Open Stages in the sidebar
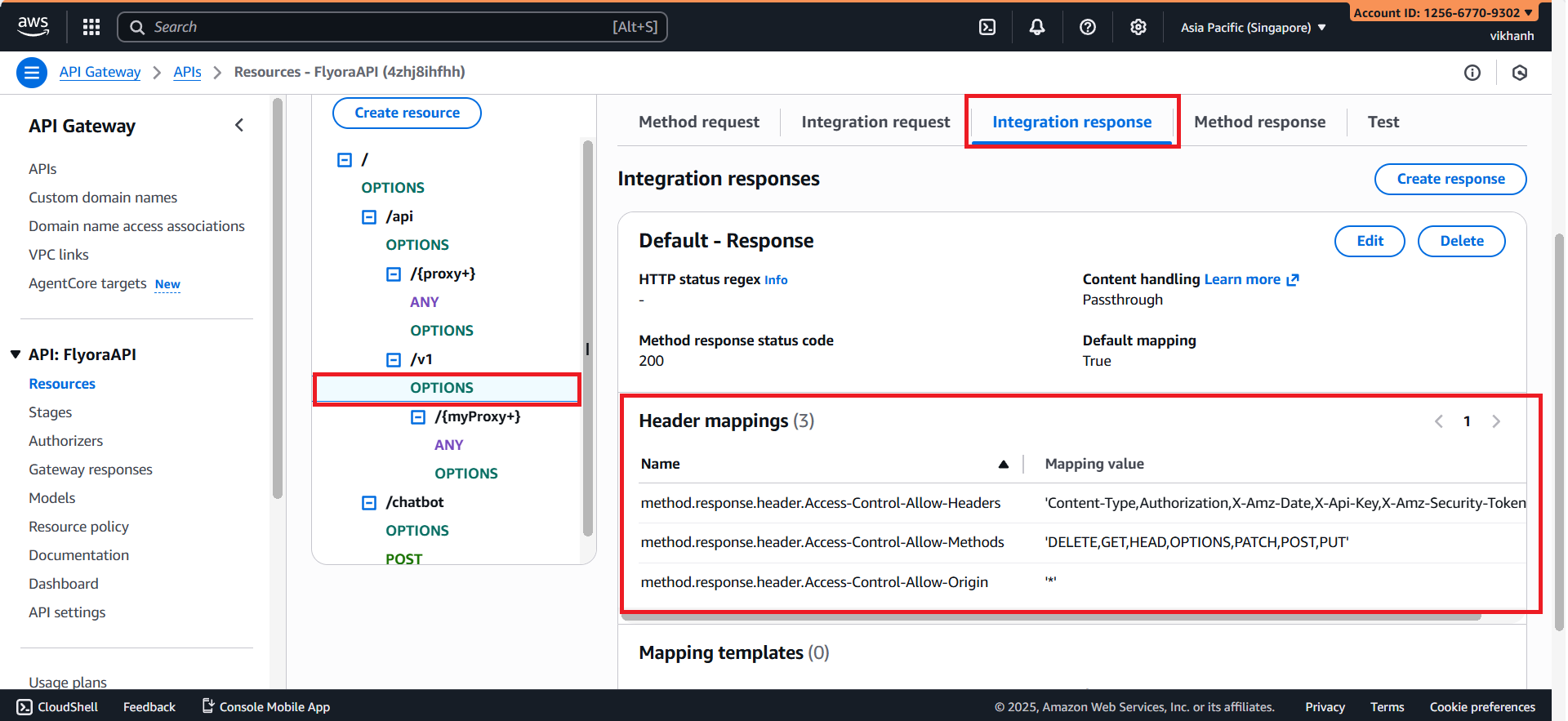1568x721 pixels. coord(51,412)
